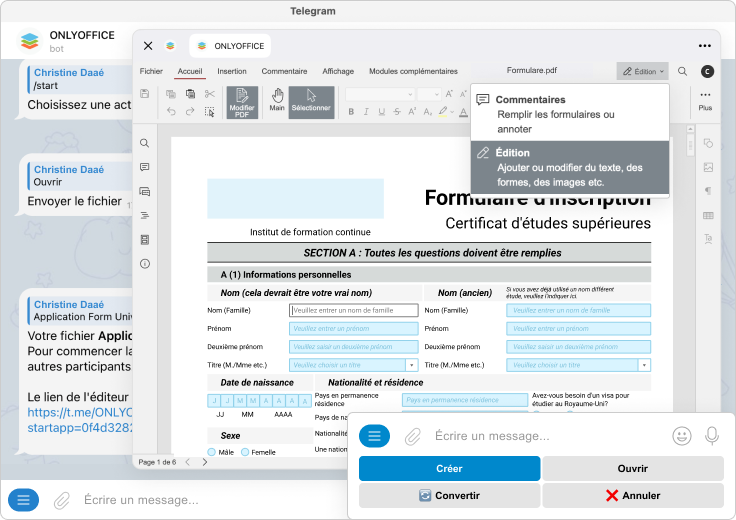Open the Édition mode dropdown
The height and width of the screenshot is (520, 736).
point(643,71)
